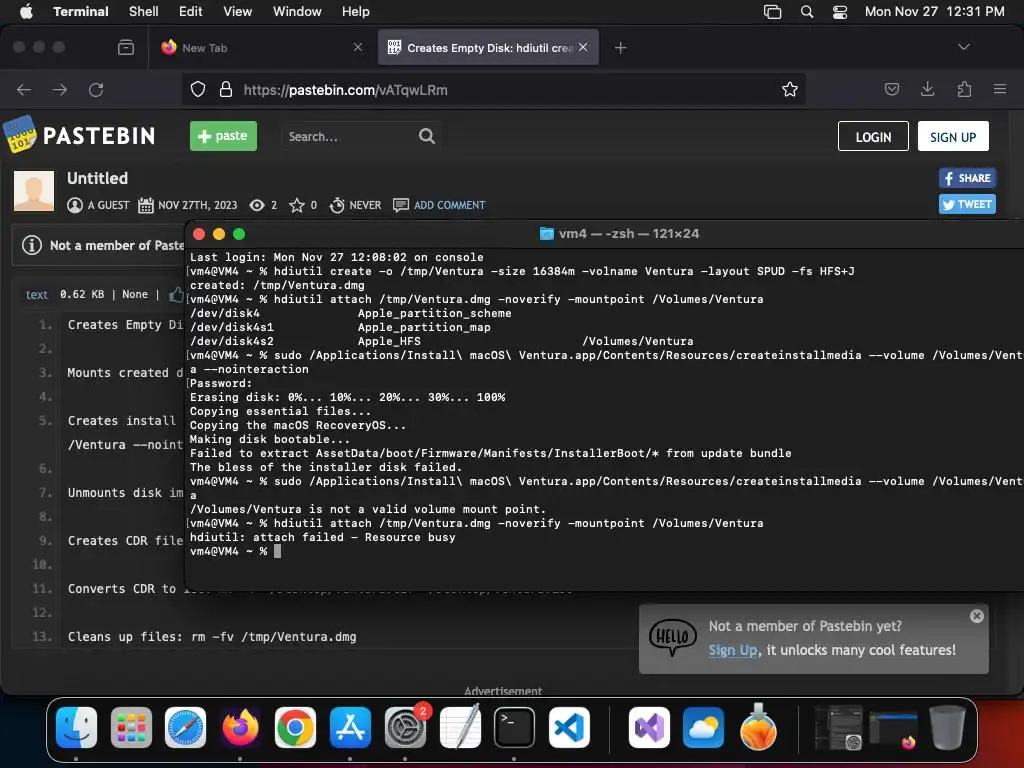Open Finder from the dock
This screenshot has height=768, width=1024.
click(x=76, y=728)
